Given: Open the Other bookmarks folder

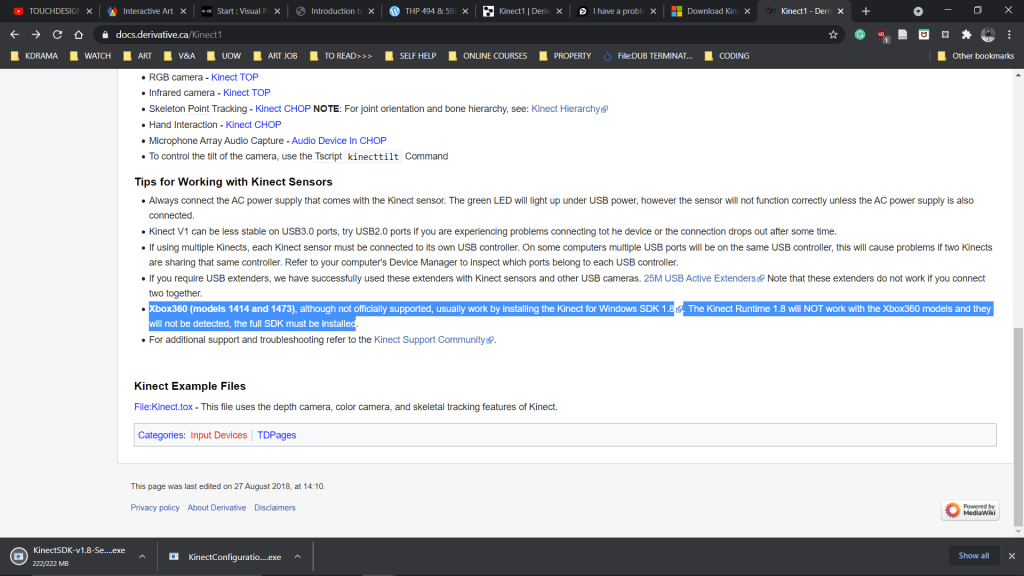Looking at the screenshot, I should pyautogui.click(x=975, y=56).
